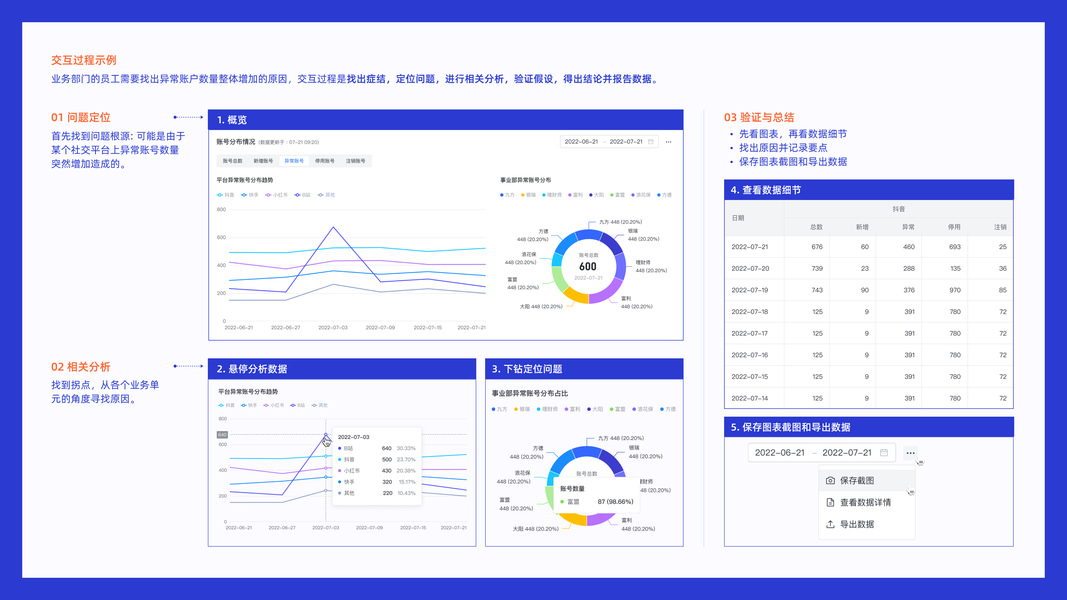This screenshot has height=600, width=1067.
Task: Toggle 方德 legend in Overview donut chart
Action: (x=665, y=195)
